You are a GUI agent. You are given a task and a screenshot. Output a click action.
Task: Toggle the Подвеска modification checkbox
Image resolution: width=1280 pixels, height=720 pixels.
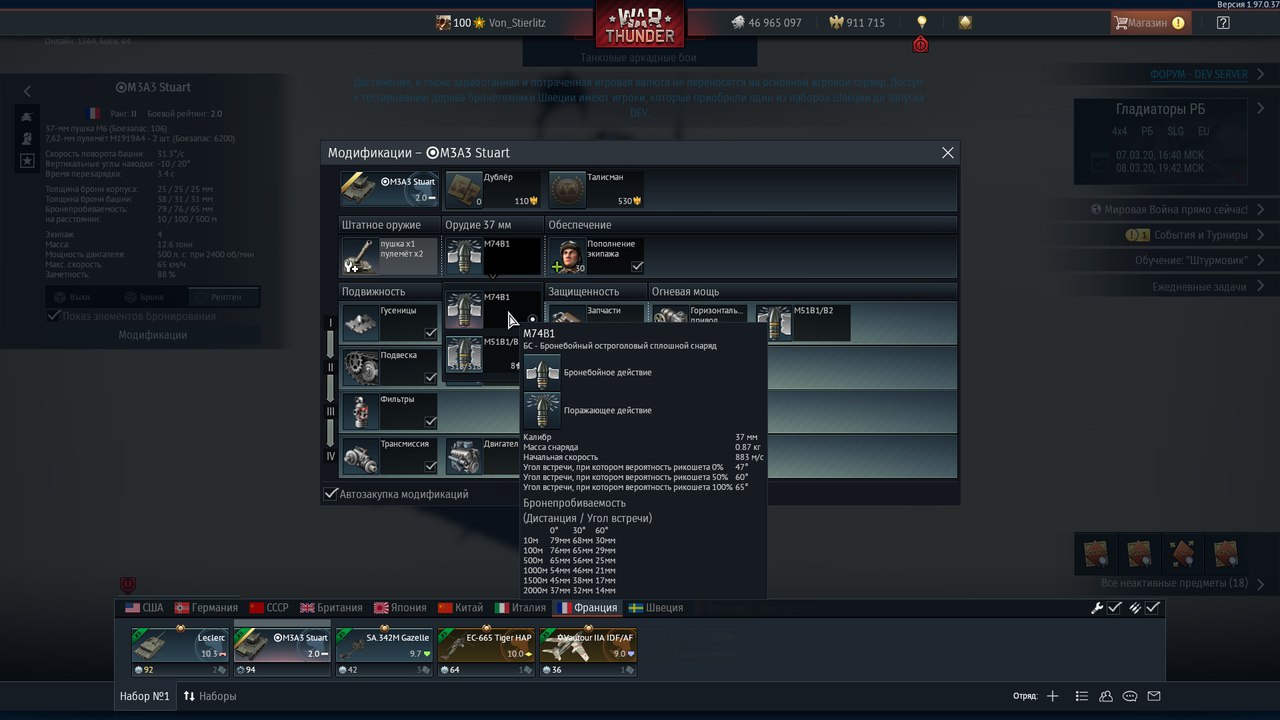tap(430, 378)
